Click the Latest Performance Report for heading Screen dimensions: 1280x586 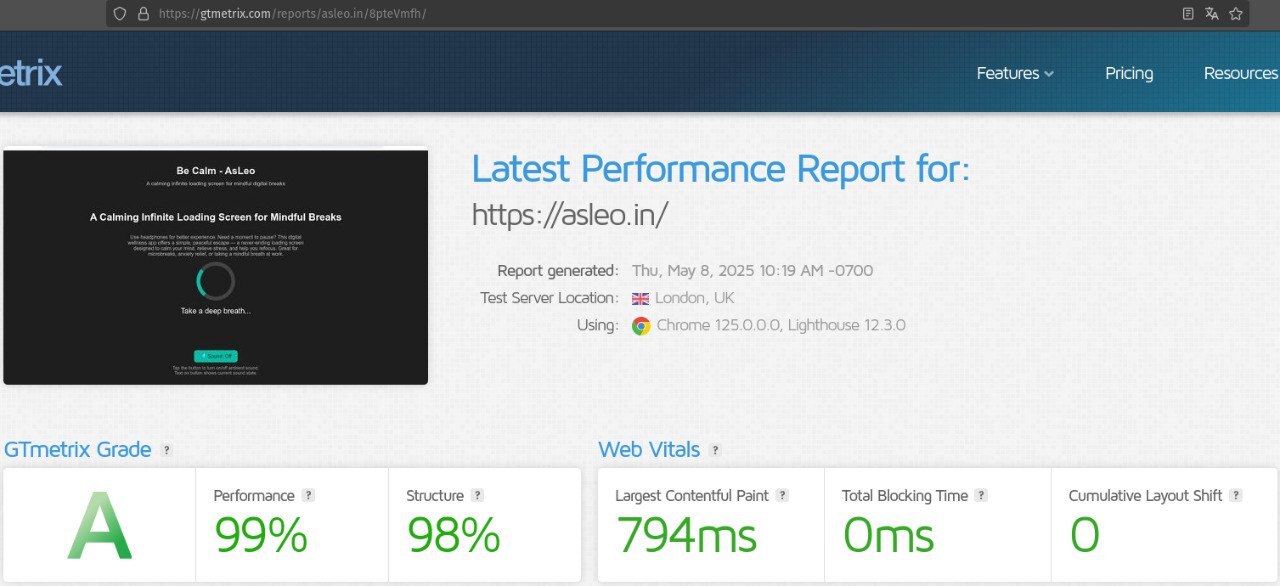click(721, 169)
